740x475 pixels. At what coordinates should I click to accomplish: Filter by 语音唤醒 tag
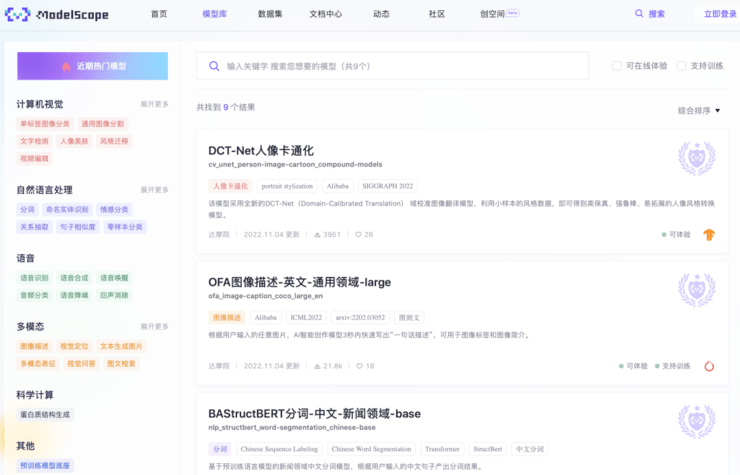[114, 278]
